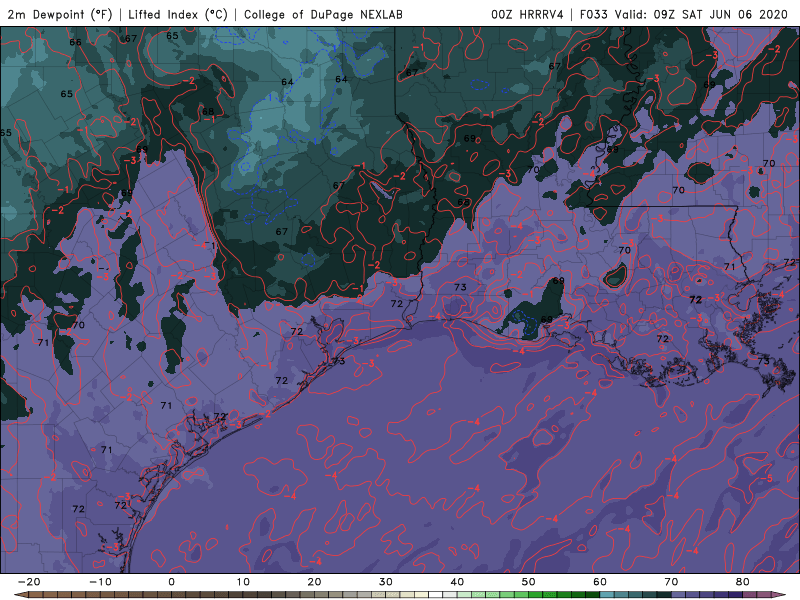The height and width of the screenshot is (600, 800).
Task: Click the '30' color scale label
Action: tap(386, 582)
